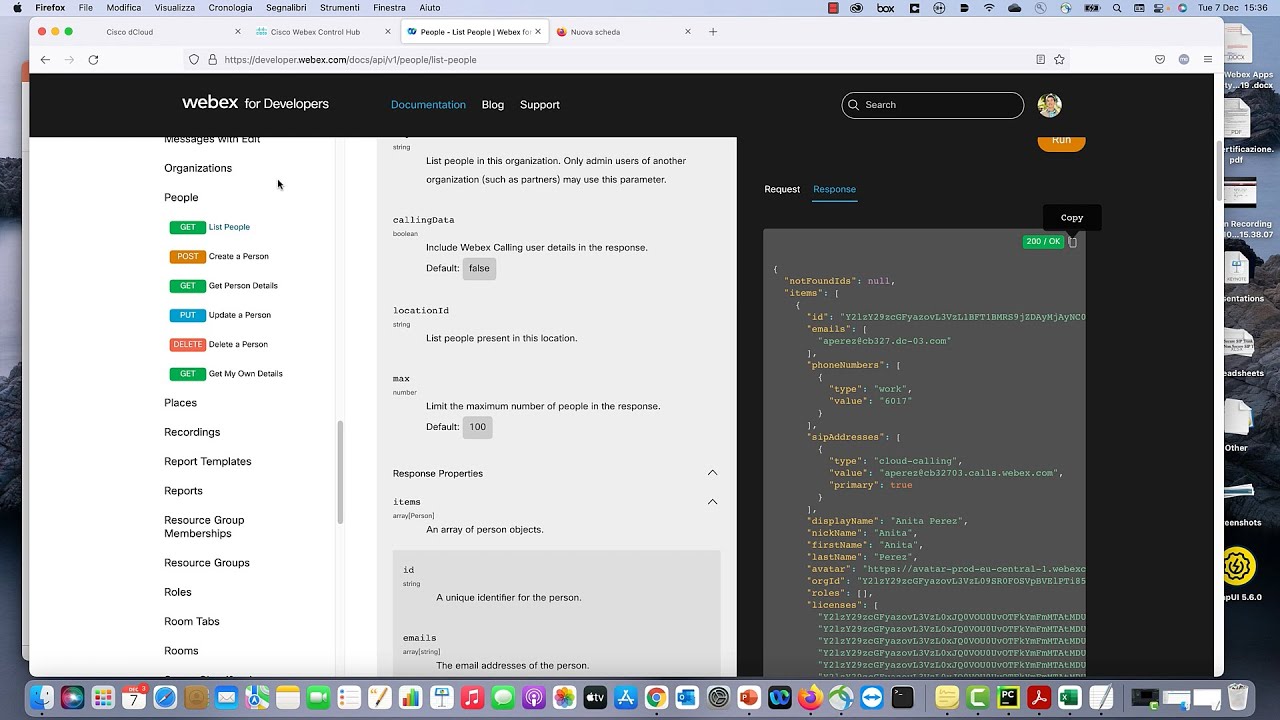
Task: Collapse the items property chevron
Action: point(712,502)
